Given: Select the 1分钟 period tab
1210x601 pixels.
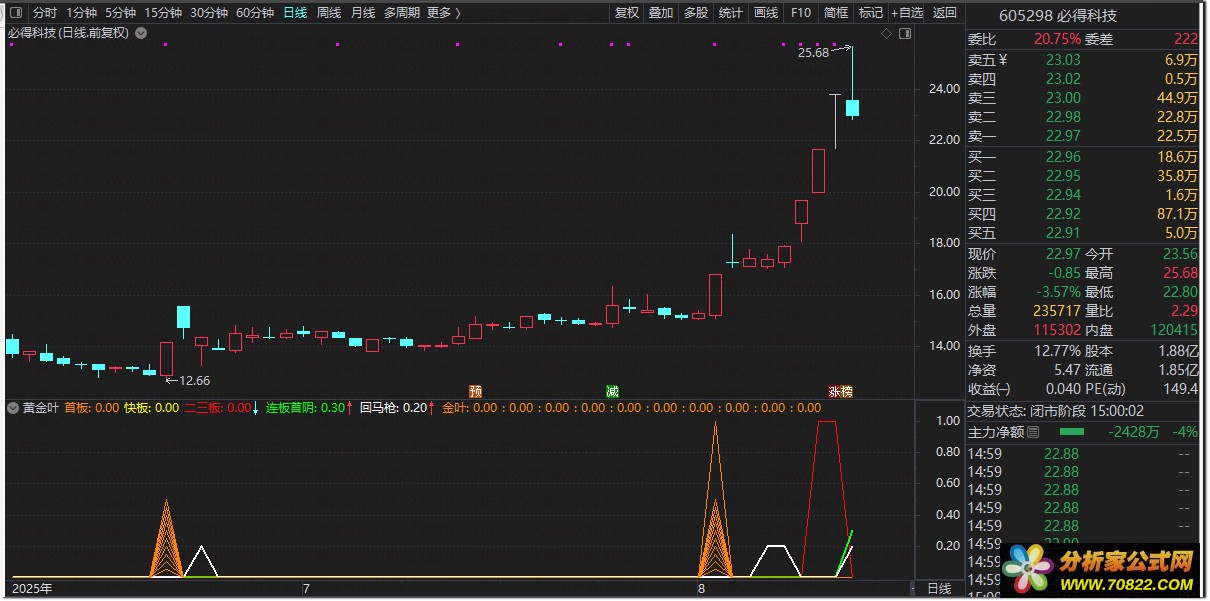Looking at the screenshot, I should point(82,13).
